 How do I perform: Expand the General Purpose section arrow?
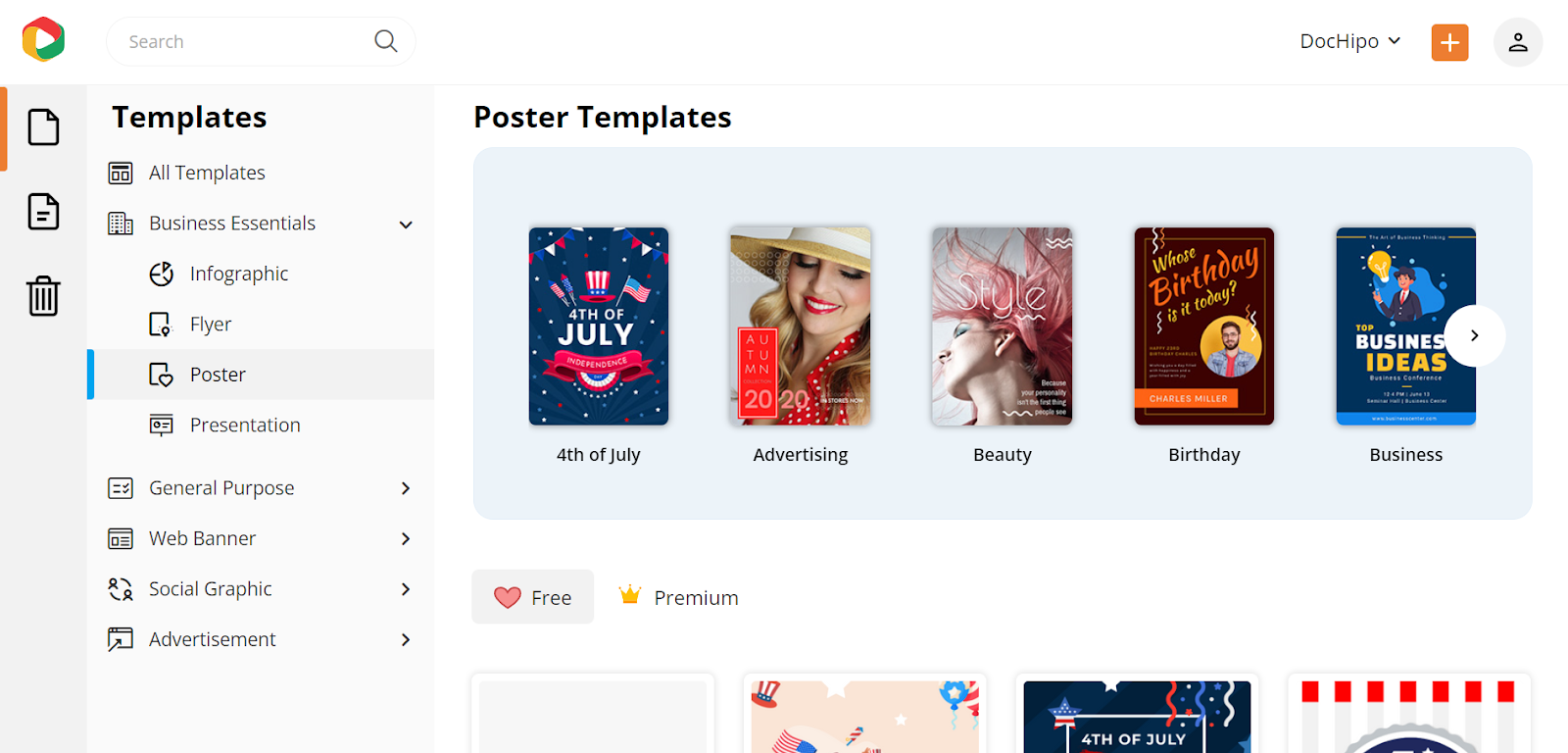click(406, 488)
